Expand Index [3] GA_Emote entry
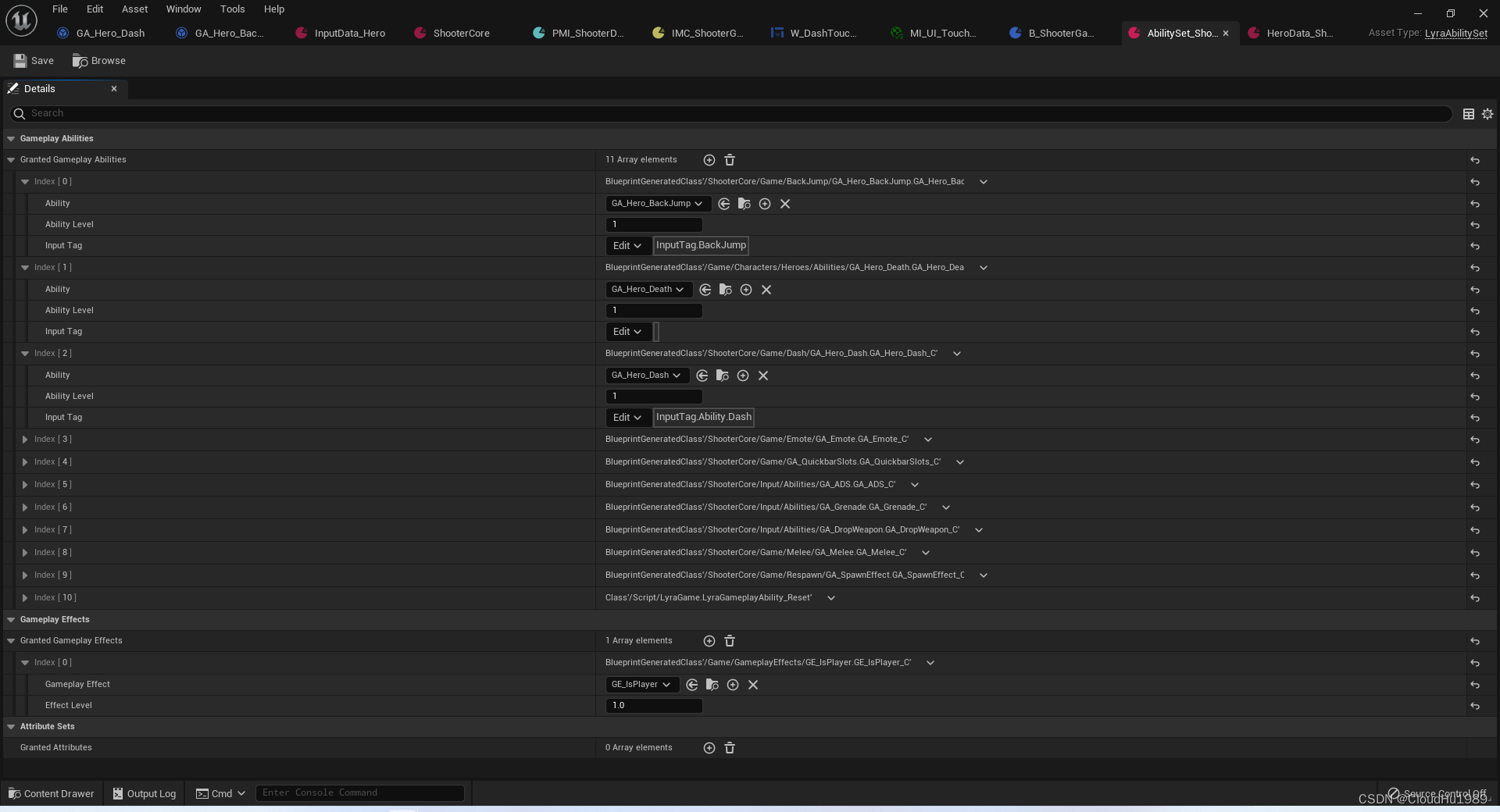Viewport: 1500px width, 812px height. [x=25, y=440]
